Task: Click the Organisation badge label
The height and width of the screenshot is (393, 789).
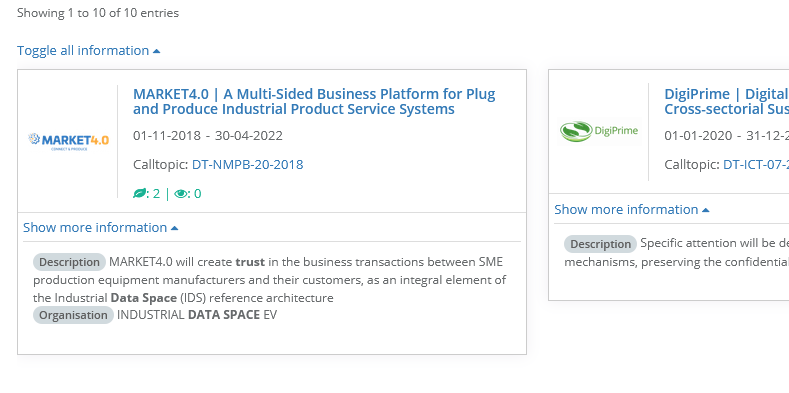Action: pyautogui.click(x=73, y=315)
